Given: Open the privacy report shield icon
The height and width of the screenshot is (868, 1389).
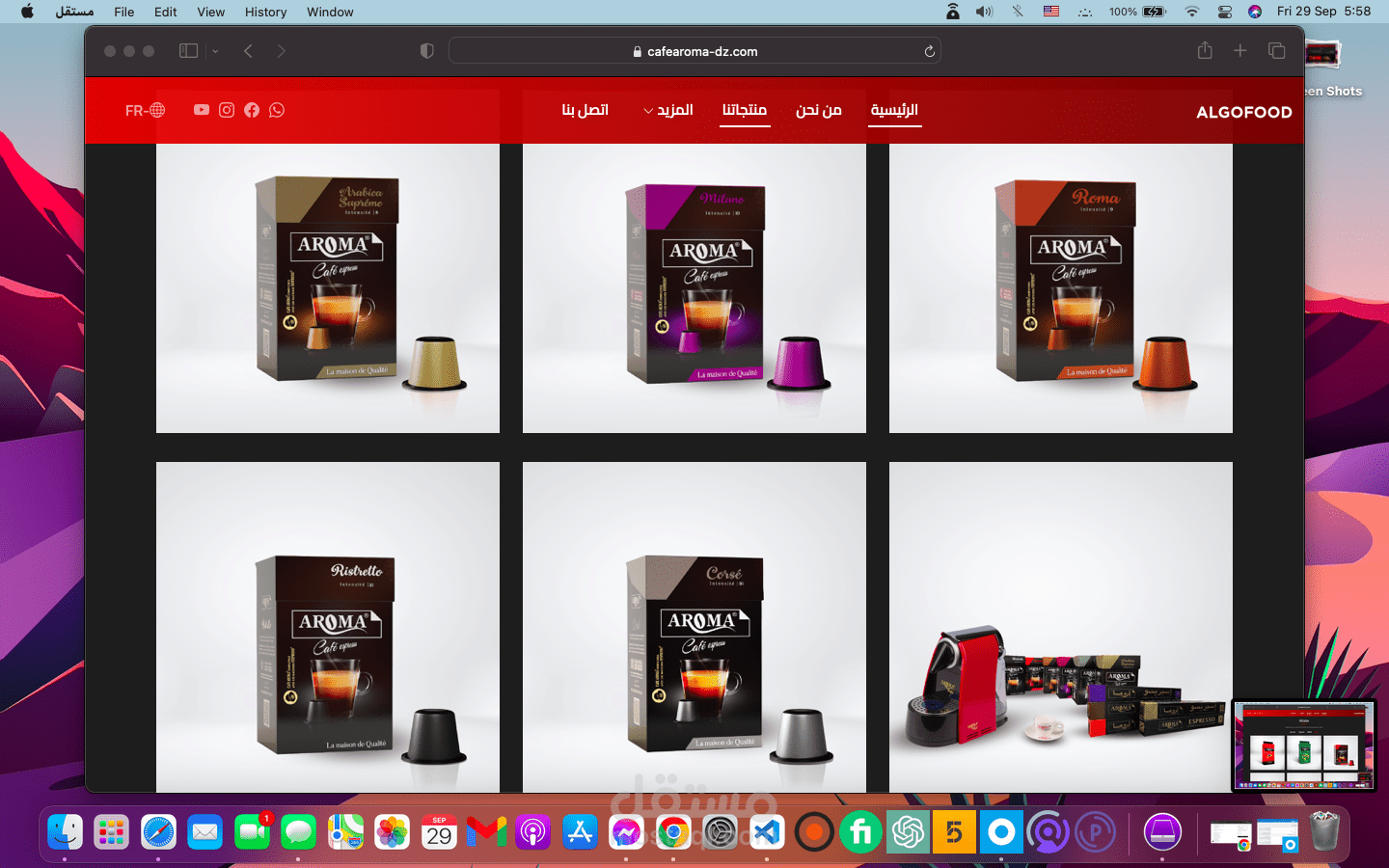Looking at the screenshot, I should [x=427, y=51].
